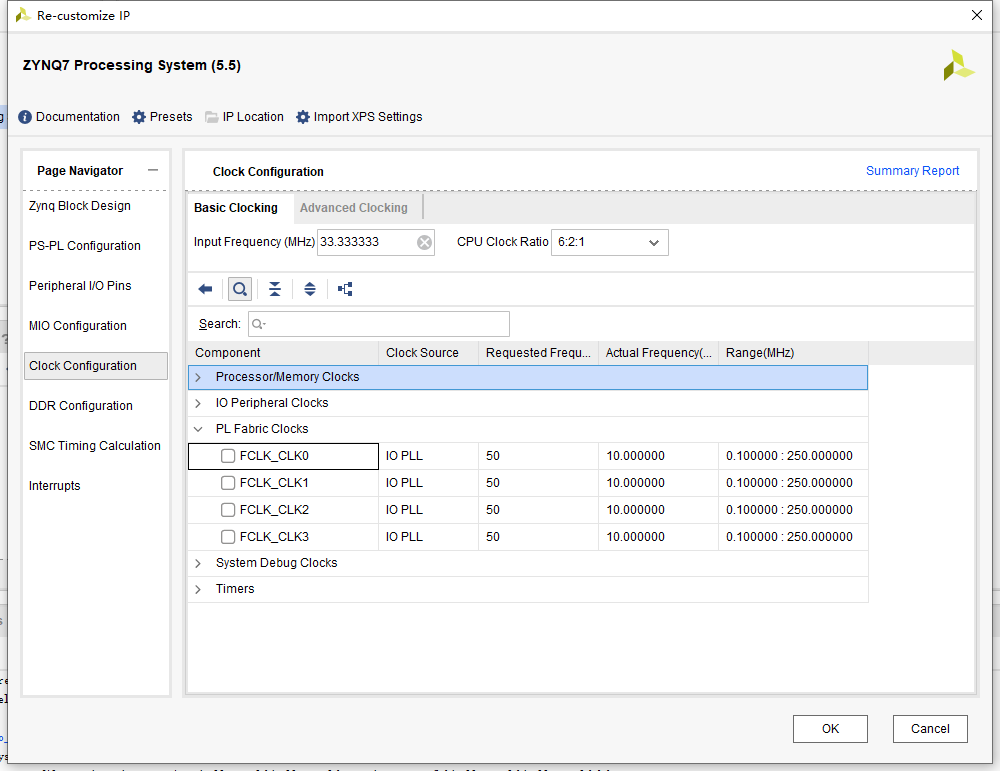Image resolution: width=1000 pixels, height=771 pixels.
Task: Open Documentation info icon
Action: (x=25, y=117)
